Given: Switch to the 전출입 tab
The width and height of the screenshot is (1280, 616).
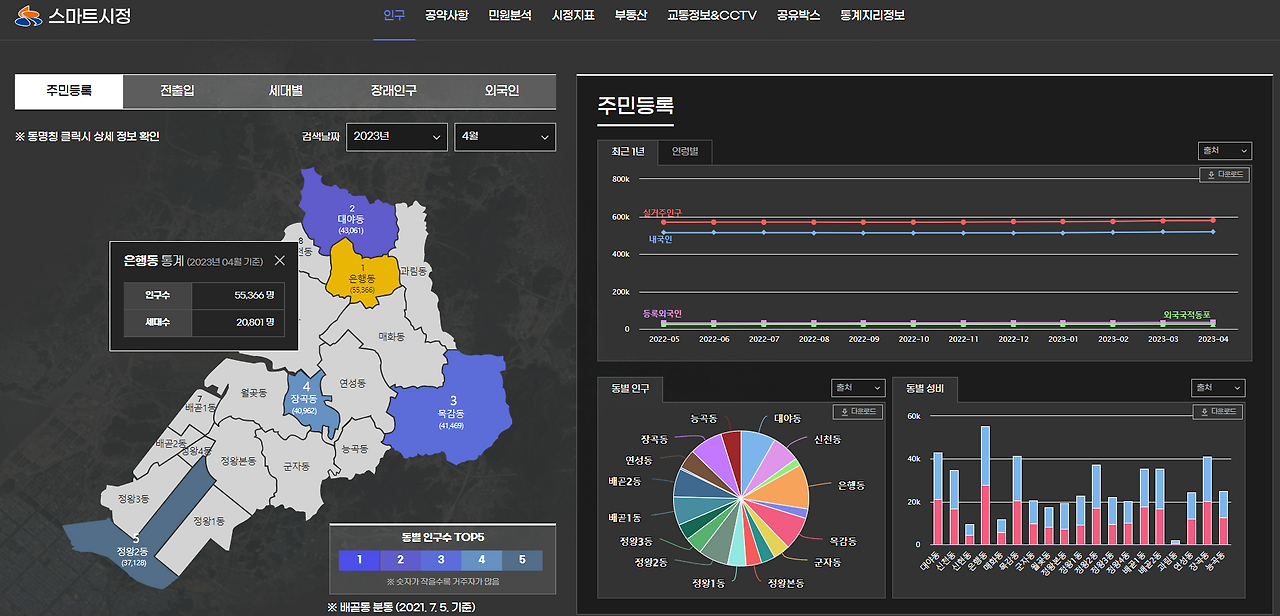Looking at the screenshot, I should [177, 91].
